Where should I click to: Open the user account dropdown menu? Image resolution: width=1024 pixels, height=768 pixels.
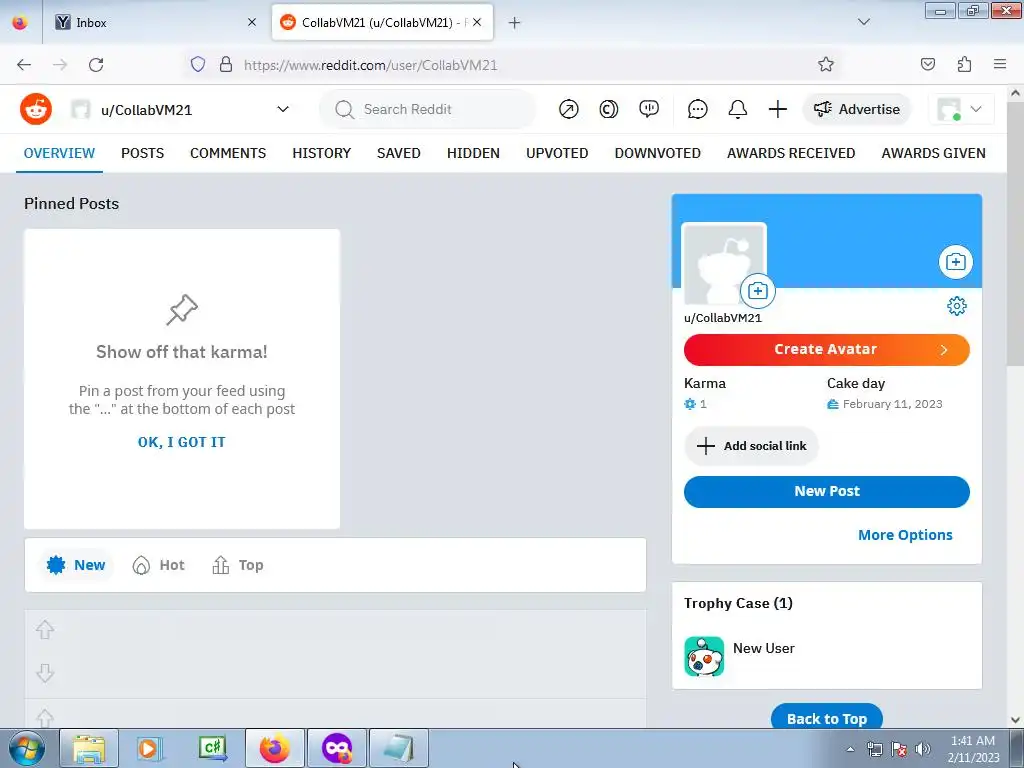(x=961, y=109)
